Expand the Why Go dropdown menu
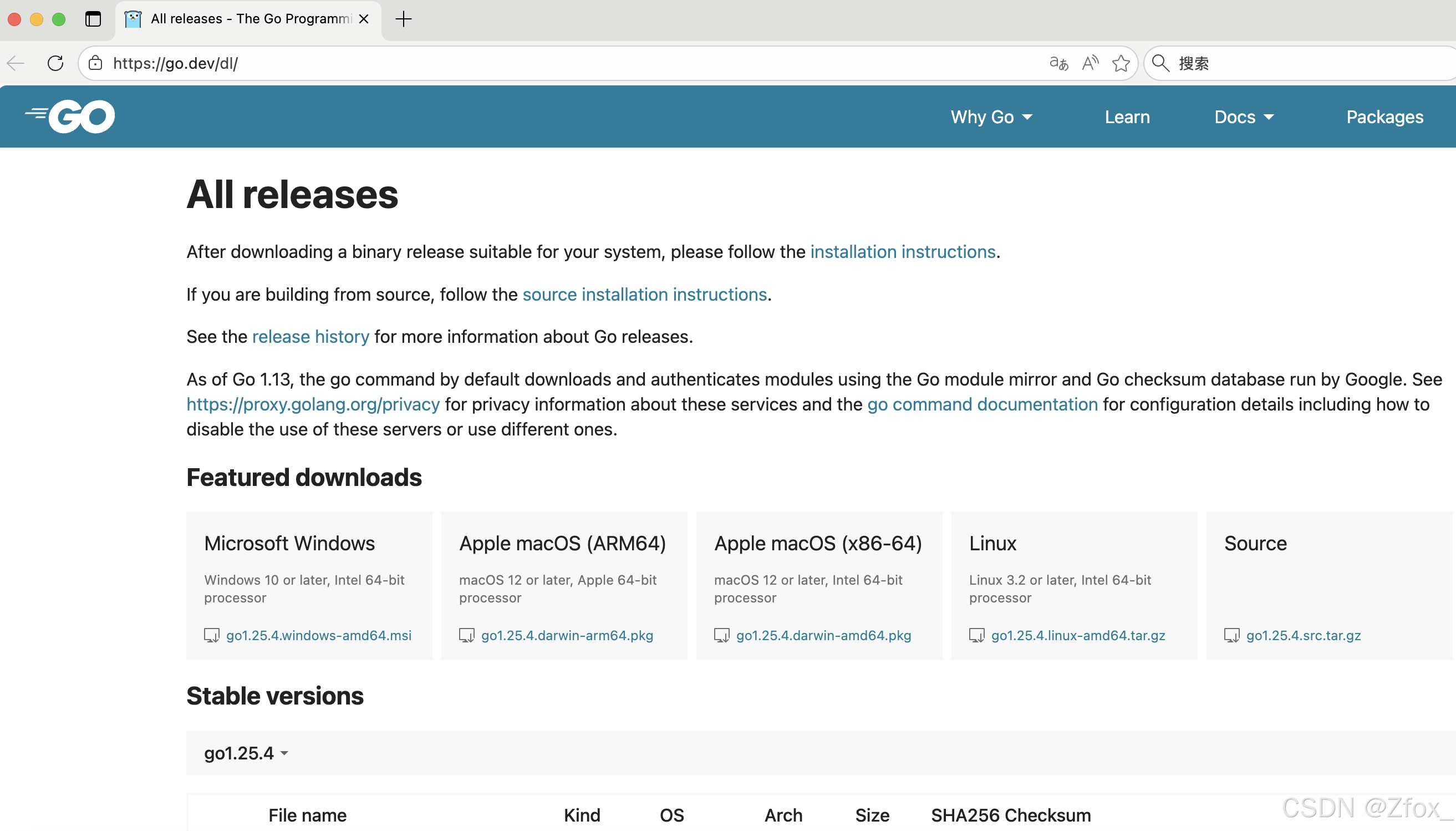 [x=991, y=117]
